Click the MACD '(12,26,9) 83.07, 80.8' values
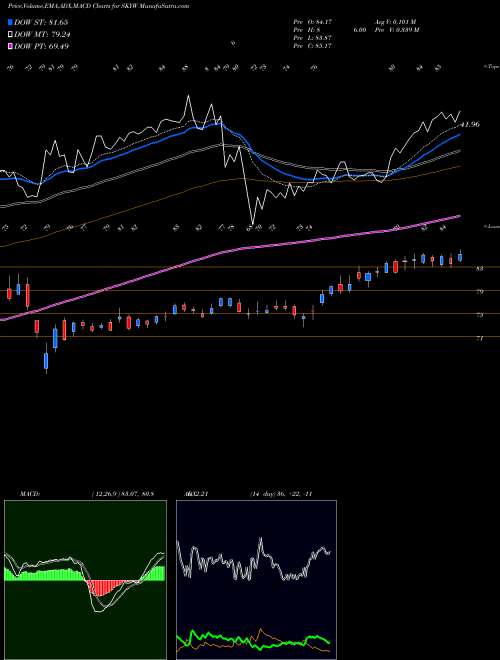The width and height of the screenshot is (500, 660). [x=122, y=494]
